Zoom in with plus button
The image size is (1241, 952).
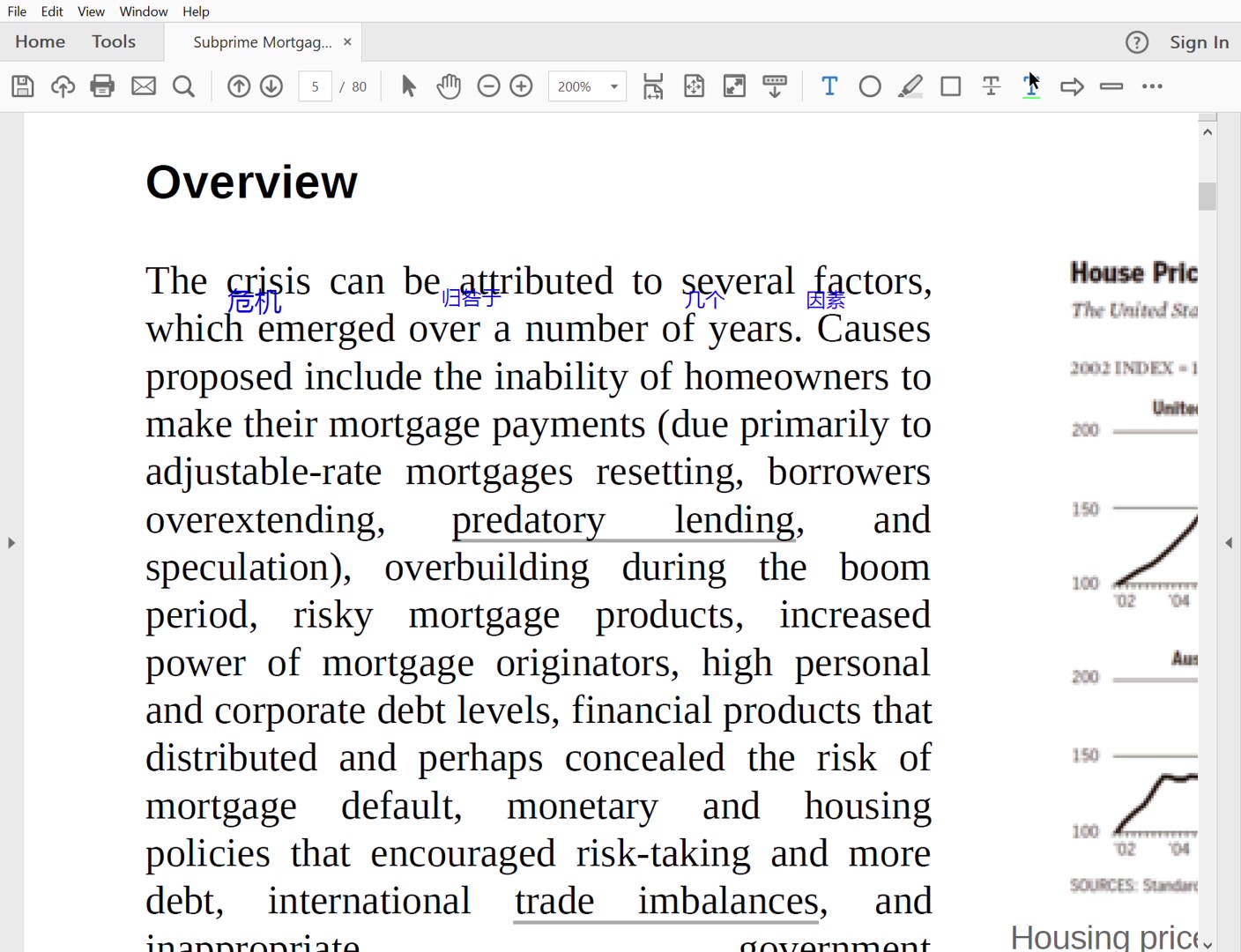click(x=522, y=86)
